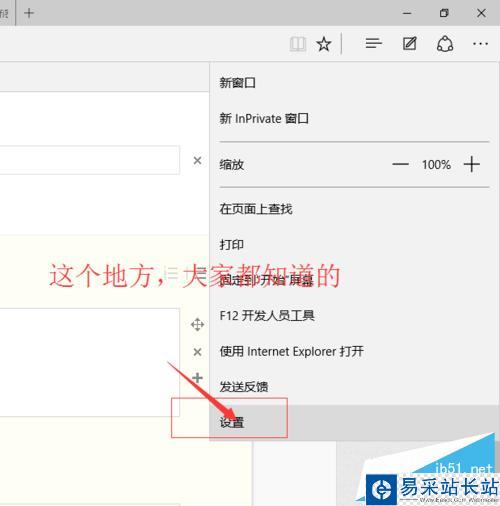Open a new browser tab with plus icon

29,13
